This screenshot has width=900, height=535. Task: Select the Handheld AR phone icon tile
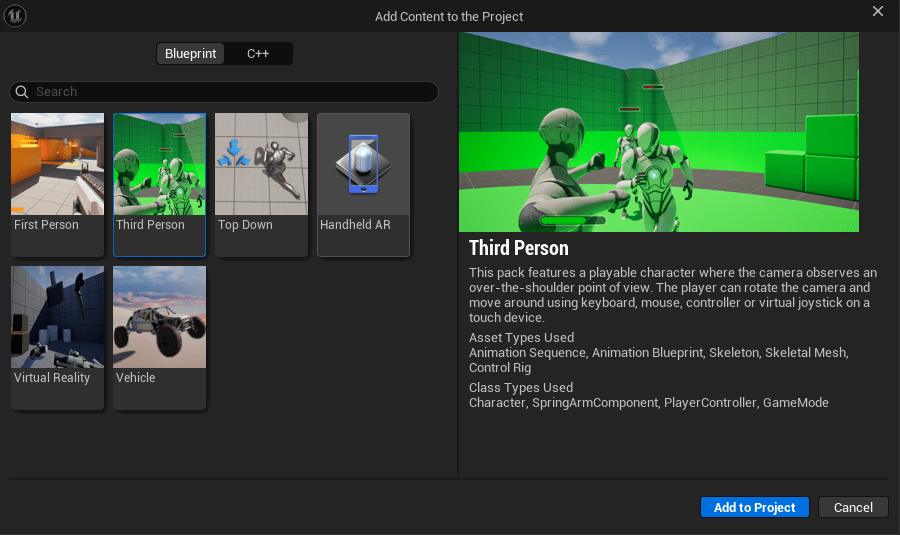click(x=363, y=164)
